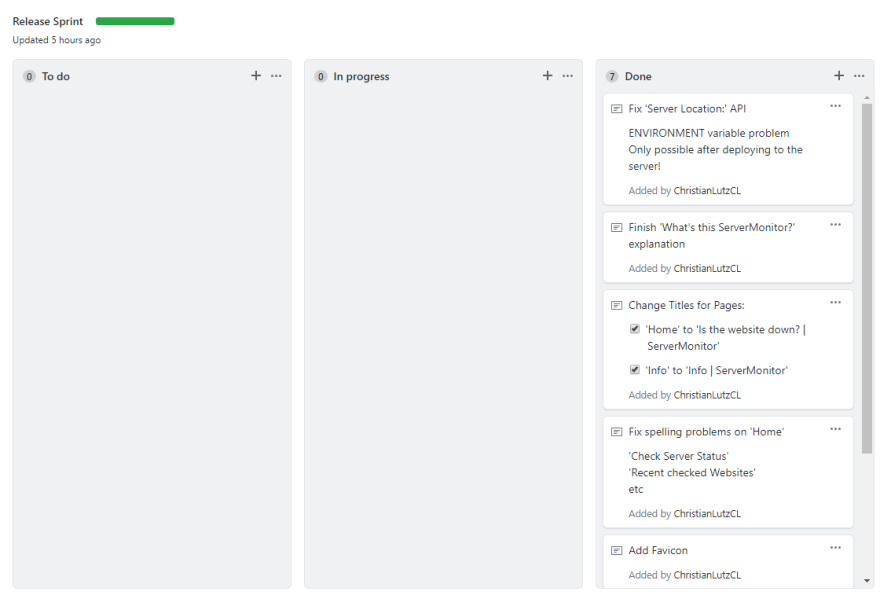Click the 'Done' column title

(638, 76)
